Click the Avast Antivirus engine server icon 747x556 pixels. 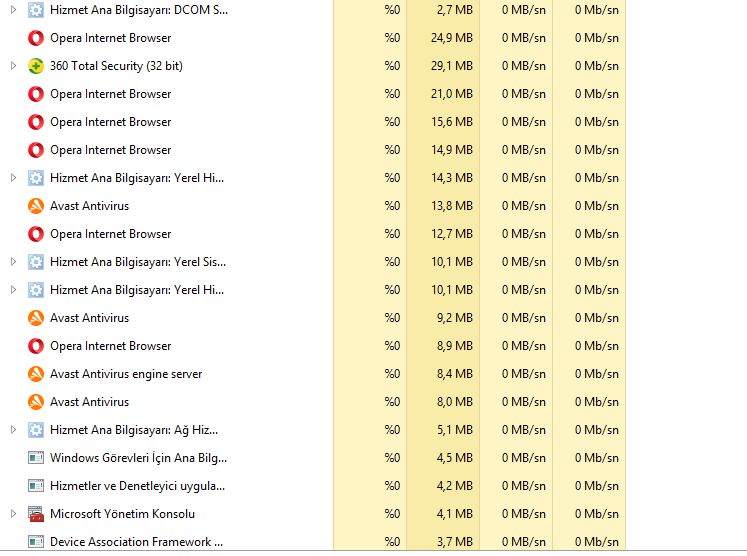tap(36, 374)
